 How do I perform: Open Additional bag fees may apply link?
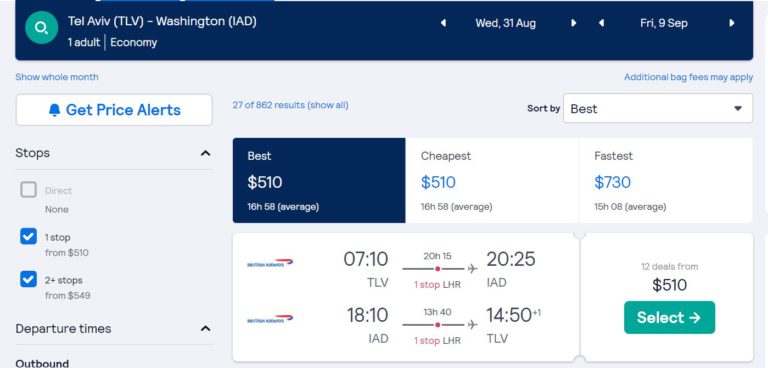(x=688, y=77)
